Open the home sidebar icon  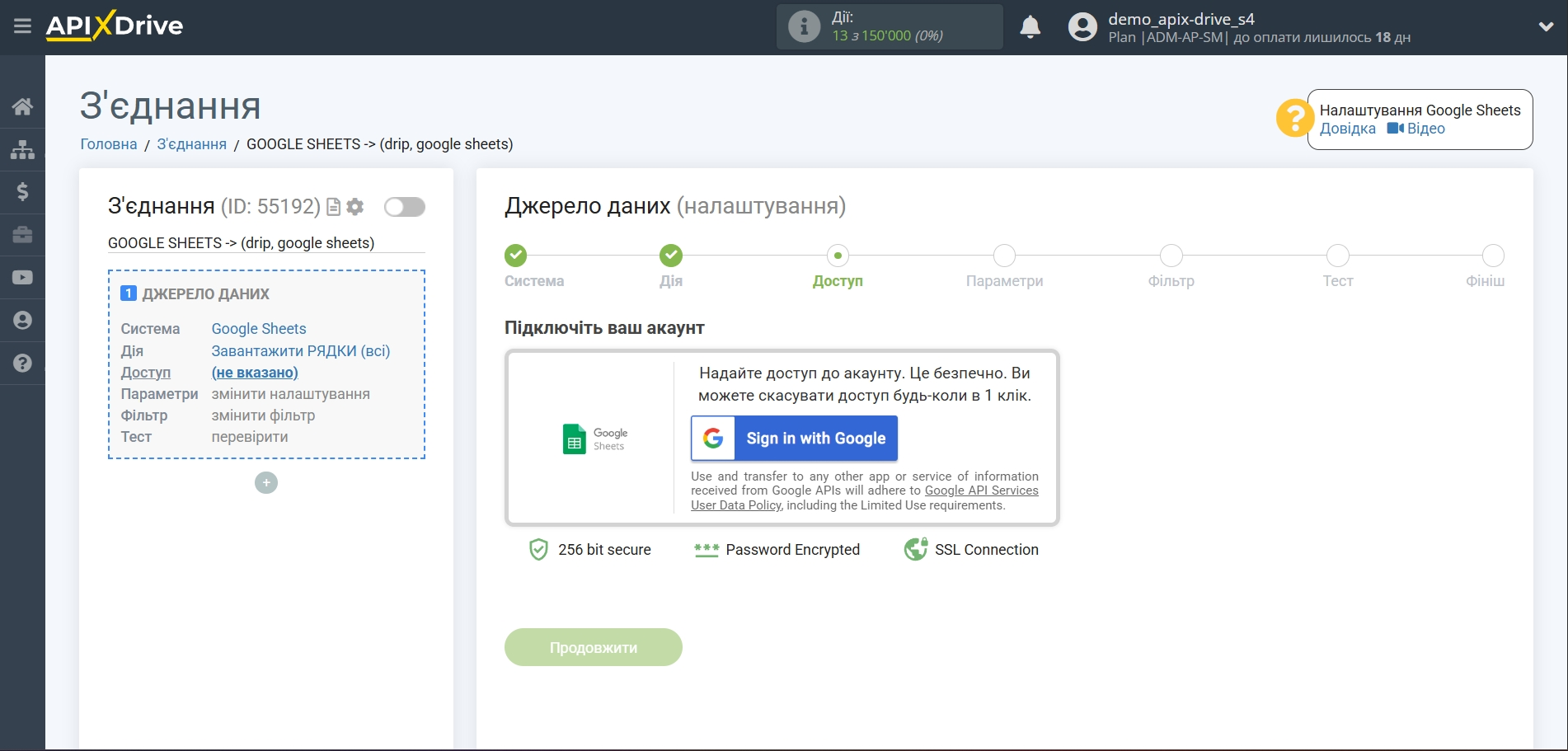coord(22,106)
